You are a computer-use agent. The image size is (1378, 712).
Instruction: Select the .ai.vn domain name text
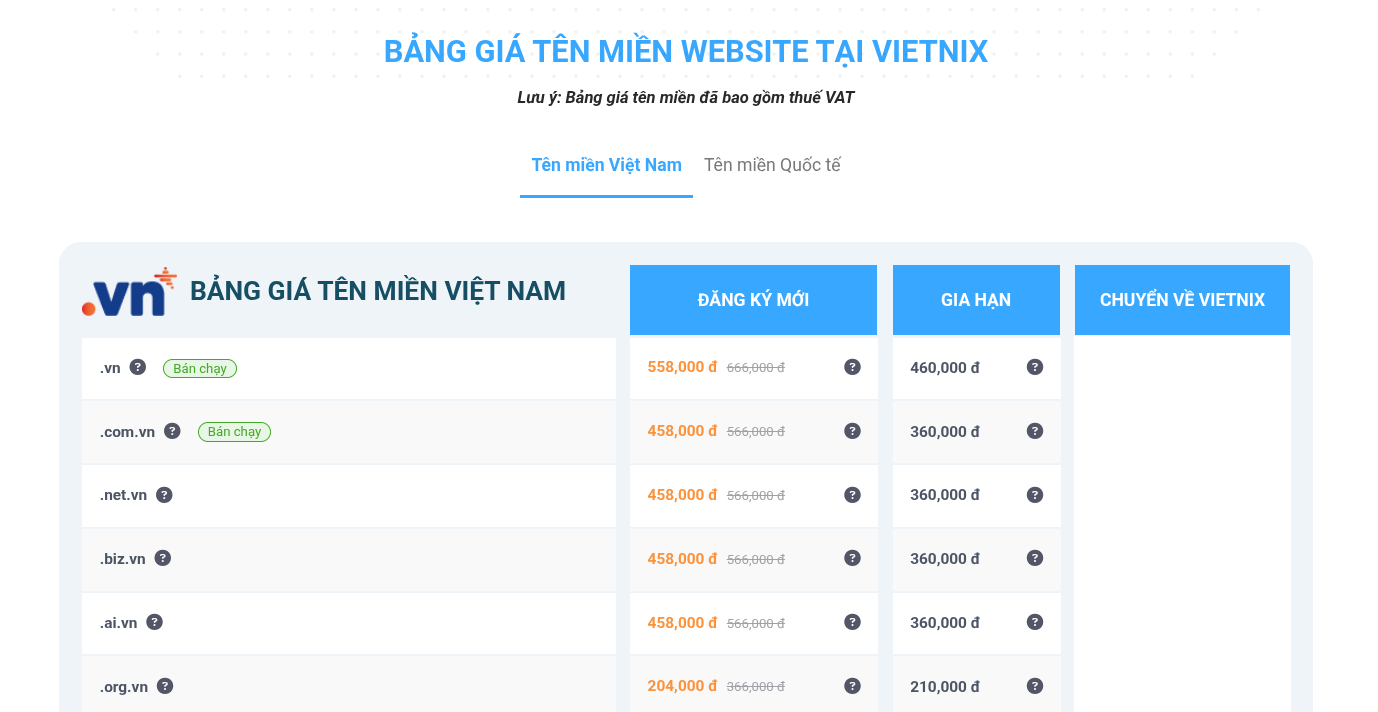[118, 623]
